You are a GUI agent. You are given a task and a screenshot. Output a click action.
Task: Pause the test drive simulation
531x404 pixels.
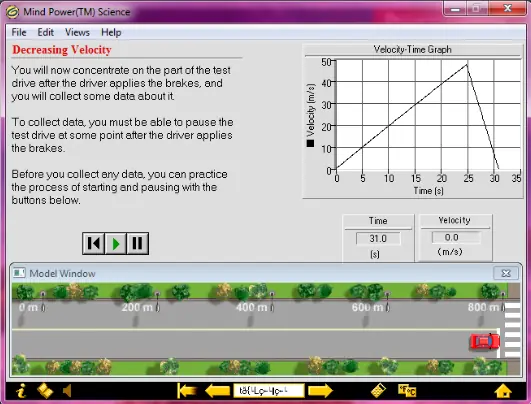point(137,243)
